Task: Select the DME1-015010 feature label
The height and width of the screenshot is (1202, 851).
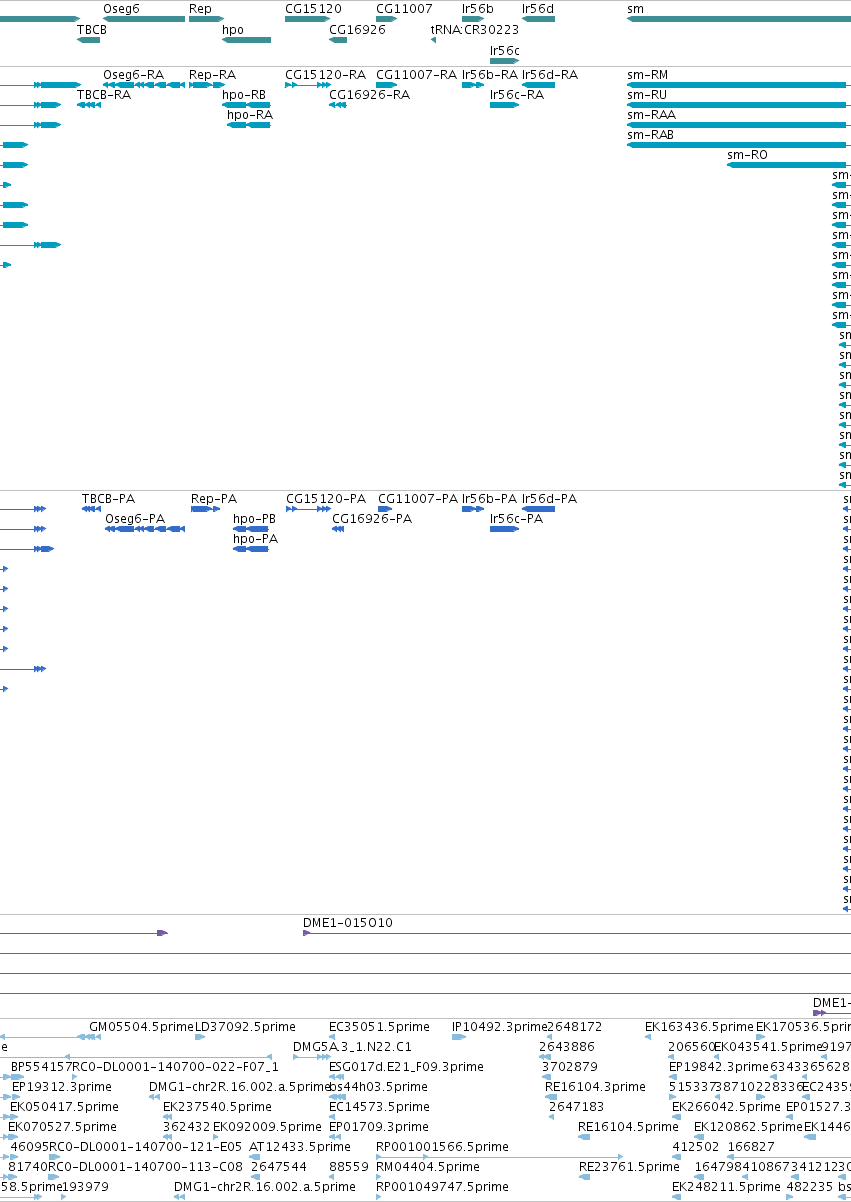Action: 348,923
